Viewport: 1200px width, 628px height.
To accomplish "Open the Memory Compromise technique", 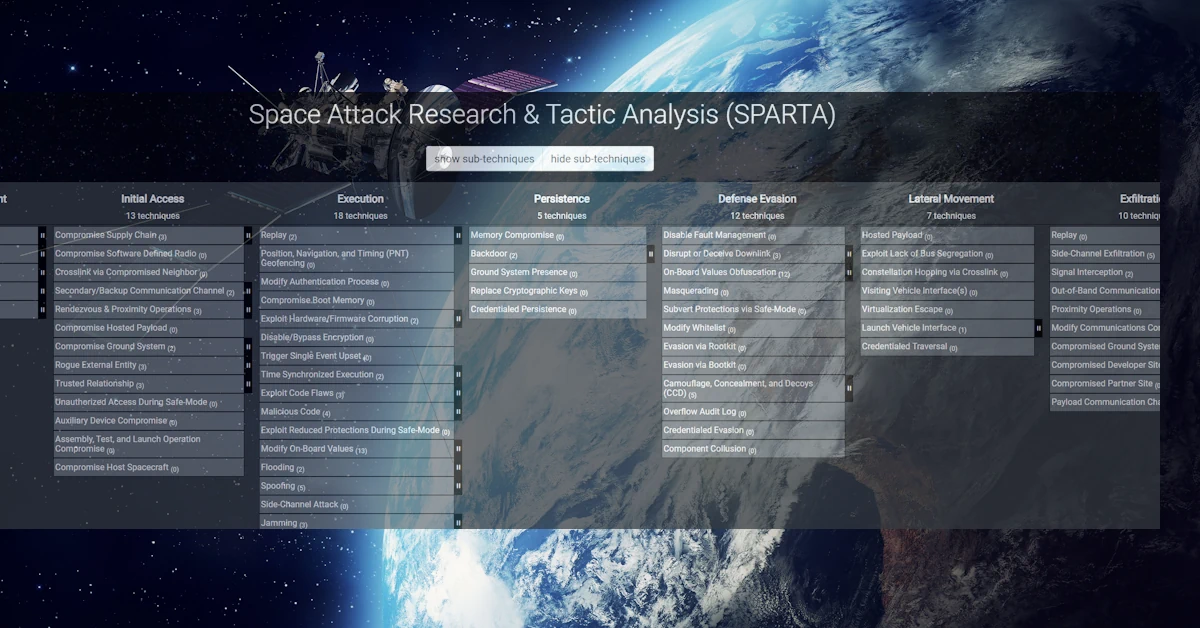I will coord(512,236).
